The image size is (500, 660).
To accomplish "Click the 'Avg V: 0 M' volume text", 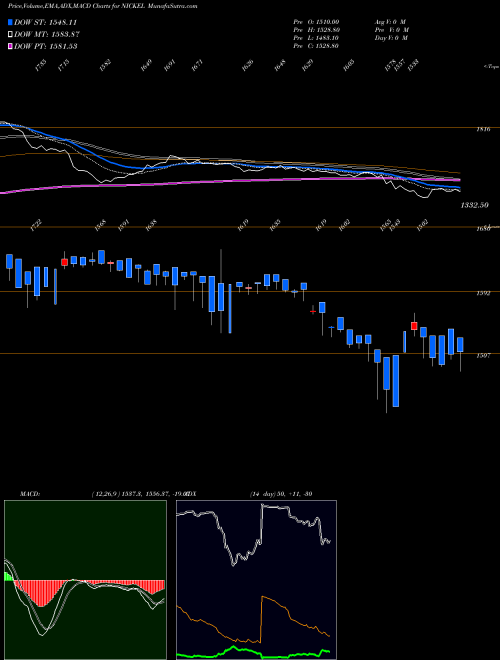I will coord(391,22).
